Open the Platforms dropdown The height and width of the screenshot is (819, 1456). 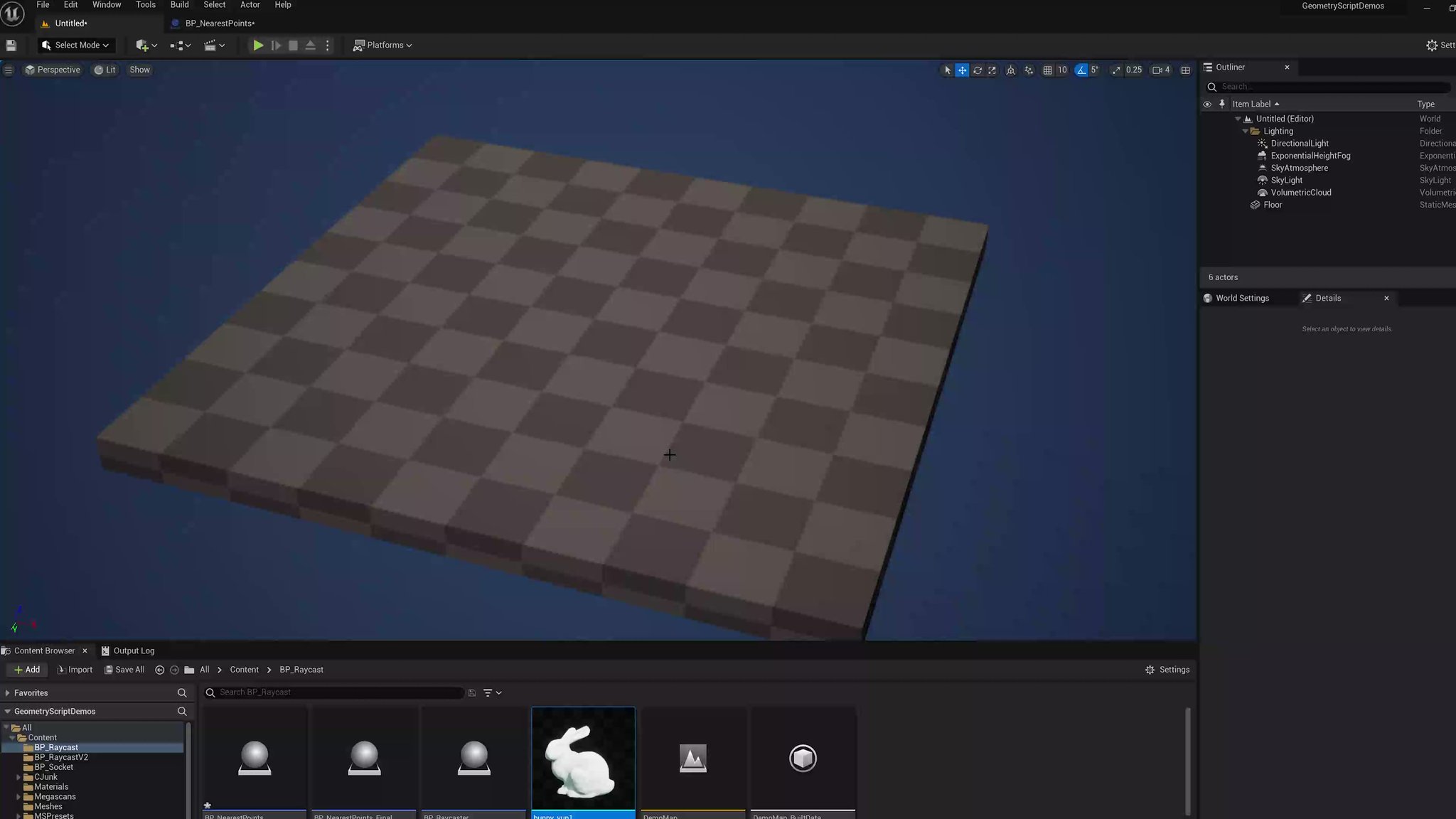(x=382, y=45)
